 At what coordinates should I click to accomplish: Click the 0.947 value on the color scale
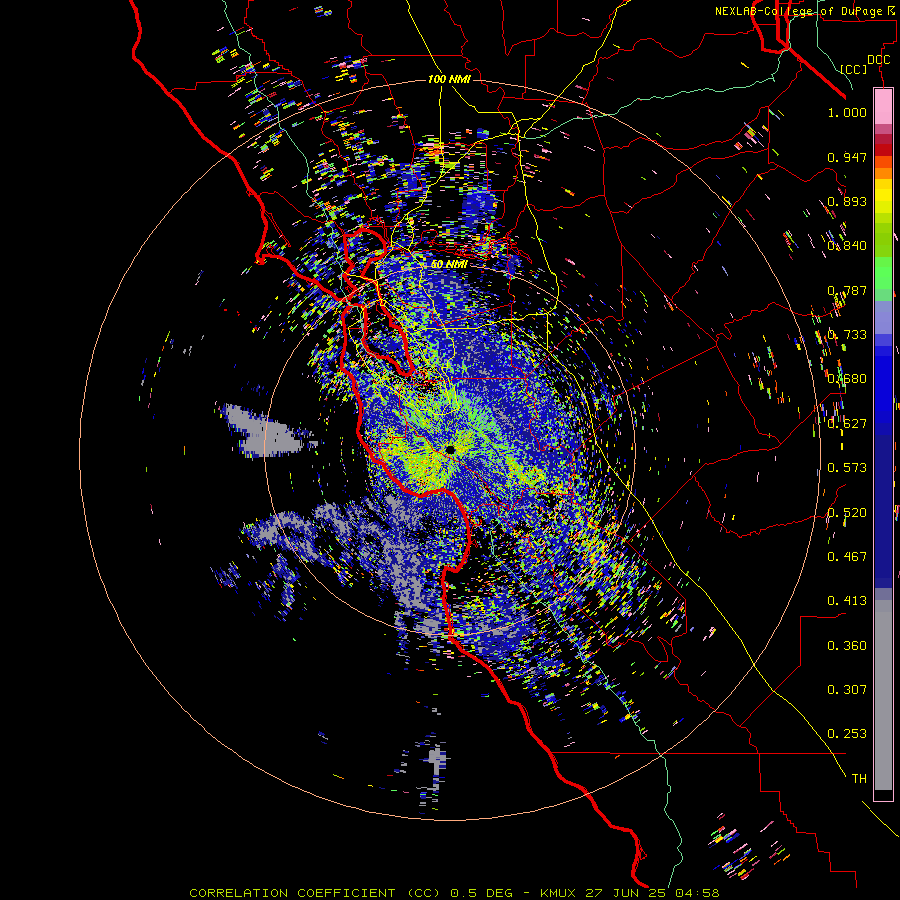847,157
